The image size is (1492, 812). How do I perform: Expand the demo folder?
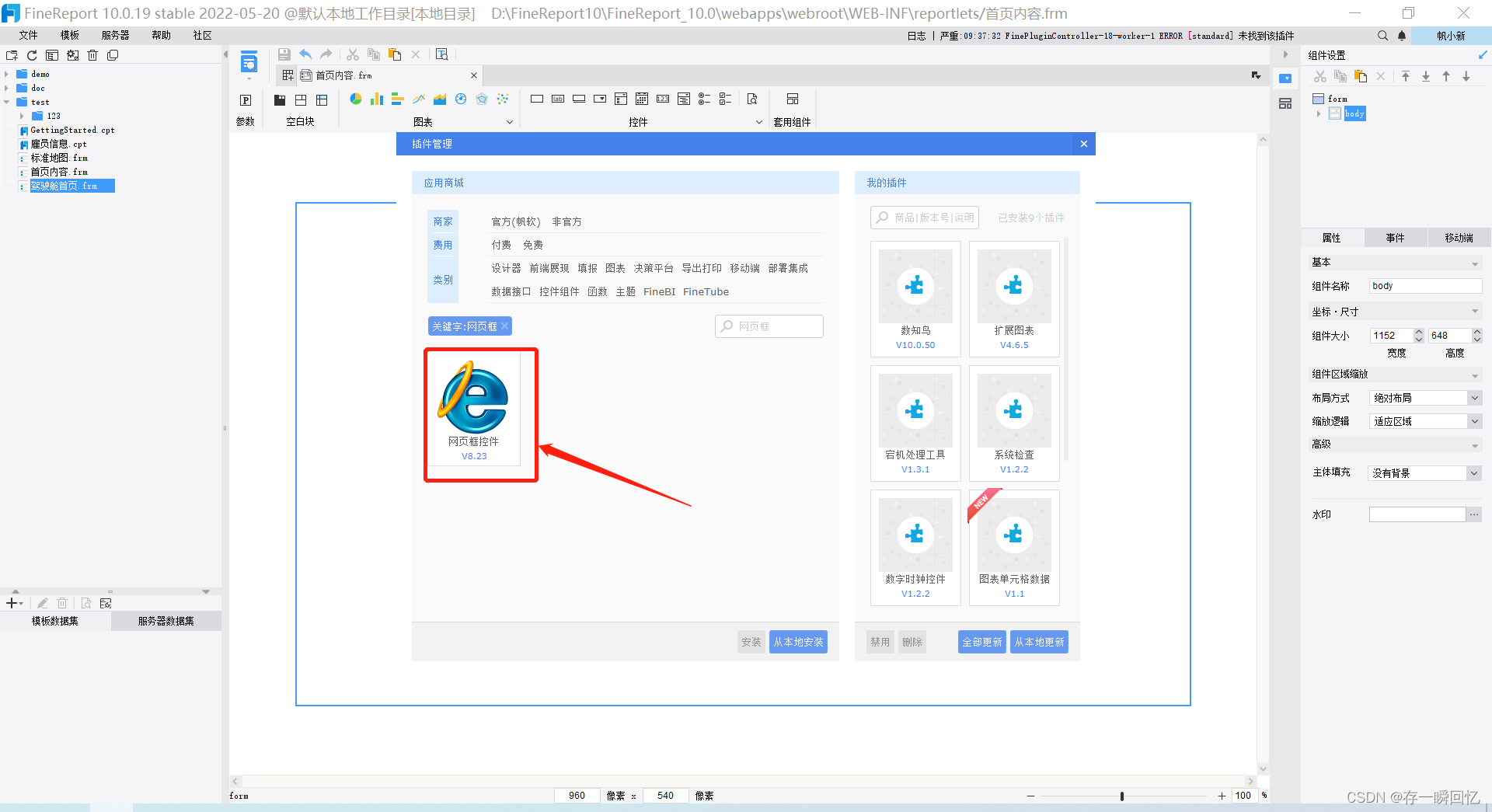(x=6, y=74)
